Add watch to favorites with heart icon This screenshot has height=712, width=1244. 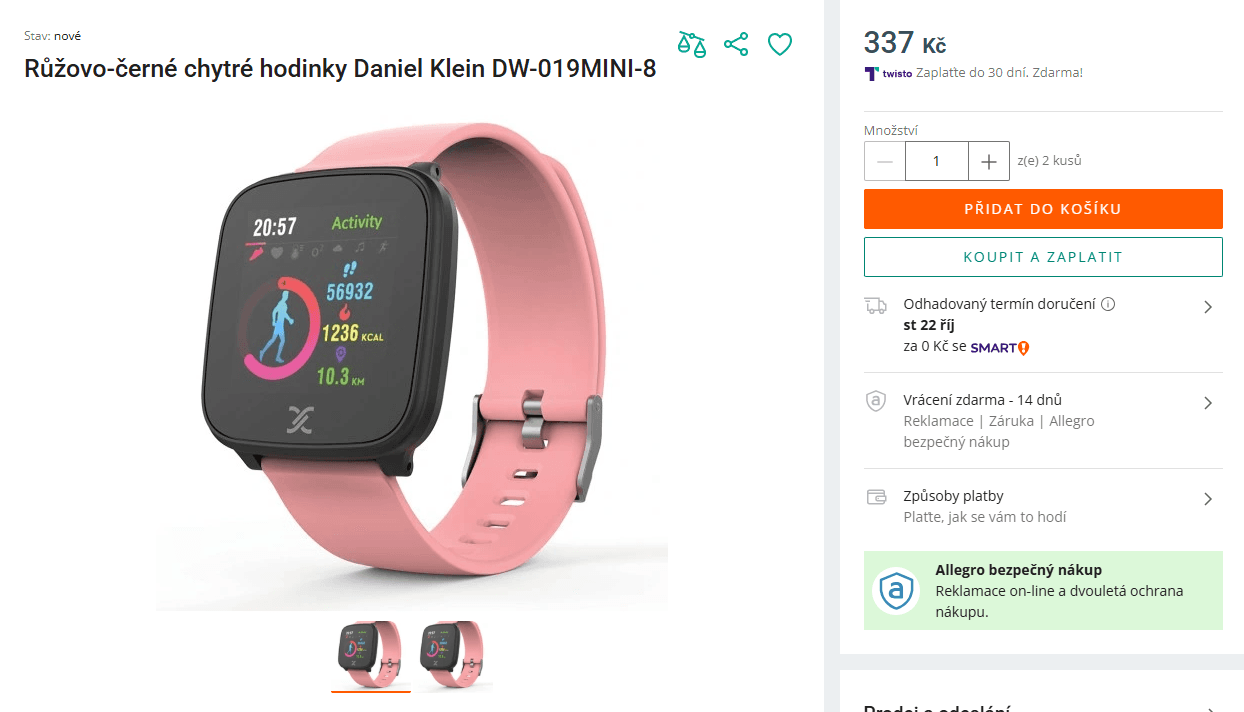click(x=780, y=44)
